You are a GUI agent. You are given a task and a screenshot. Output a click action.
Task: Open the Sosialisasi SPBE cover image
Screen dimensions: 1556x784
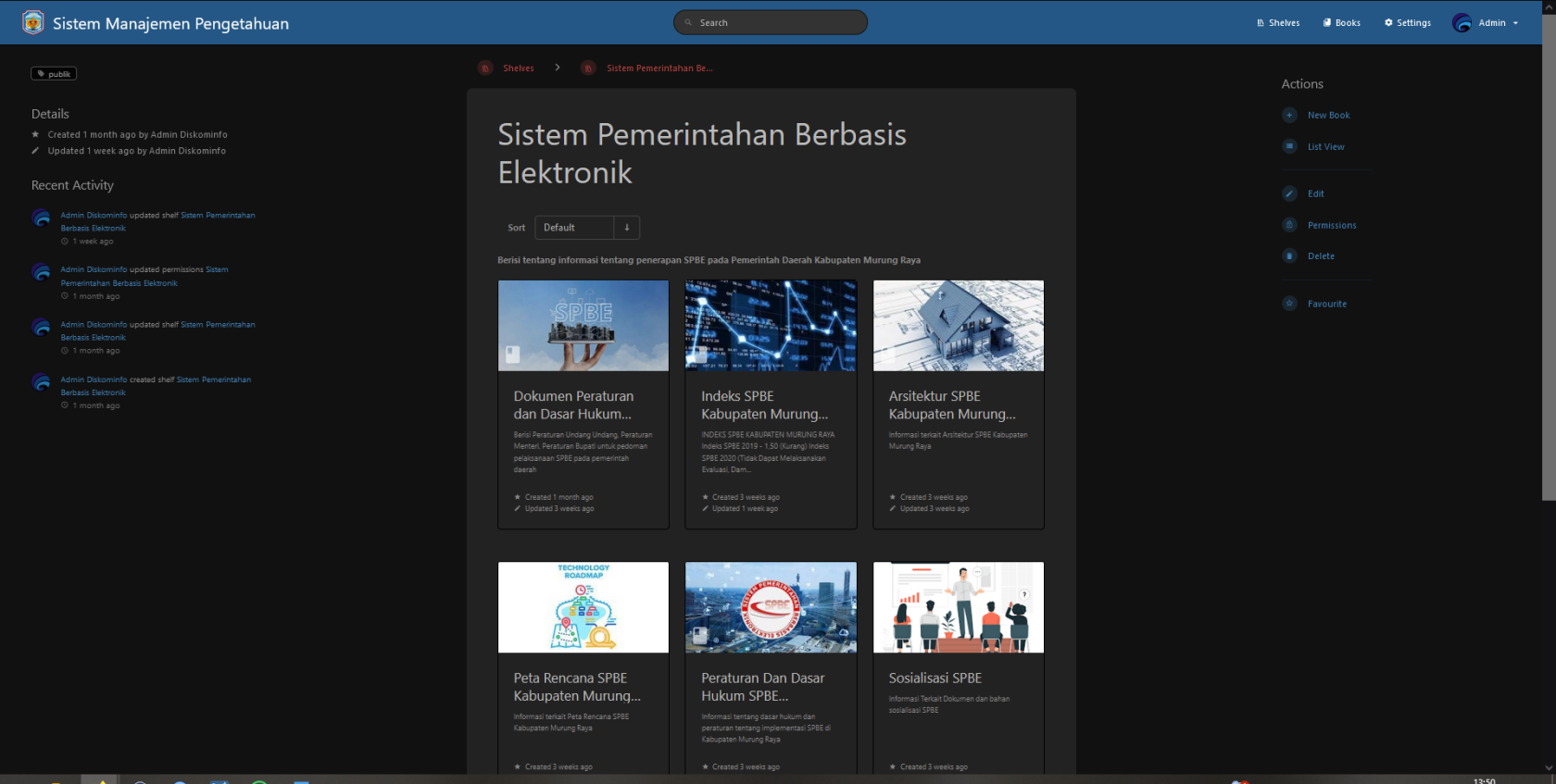[x=959, y=607]
